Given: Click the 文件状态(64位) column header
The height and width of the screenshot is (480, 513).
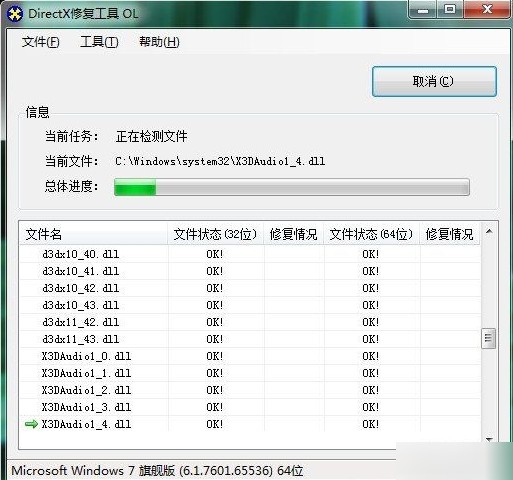Looking at the screenshot, I should click(x=371, y=234).
